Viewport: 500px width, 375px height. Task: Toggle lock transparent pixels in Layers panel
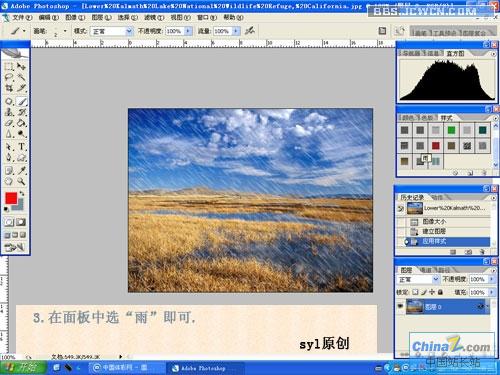415,292
